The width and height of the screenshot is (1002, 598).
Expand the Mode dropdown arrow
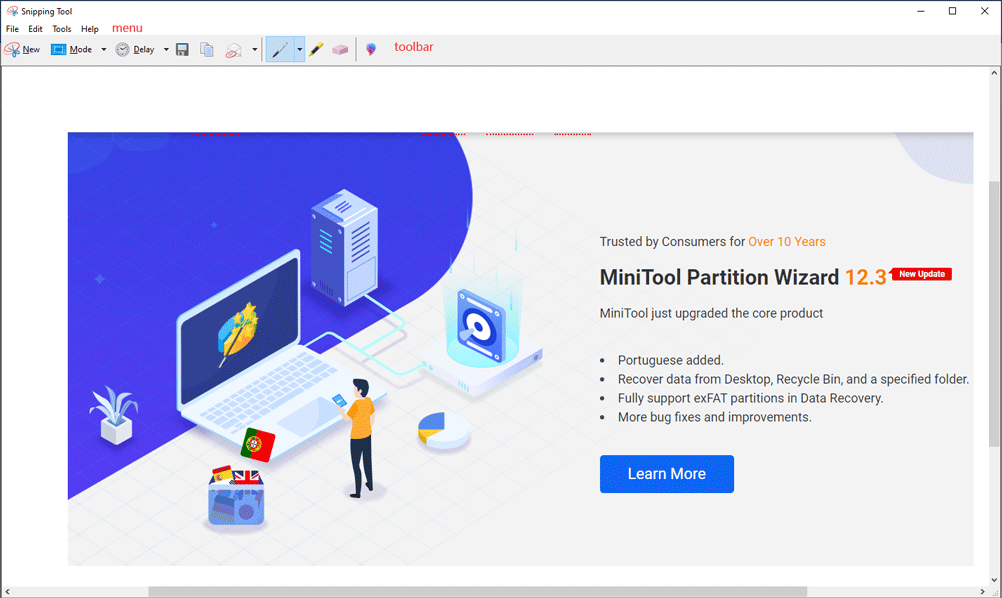104,50
